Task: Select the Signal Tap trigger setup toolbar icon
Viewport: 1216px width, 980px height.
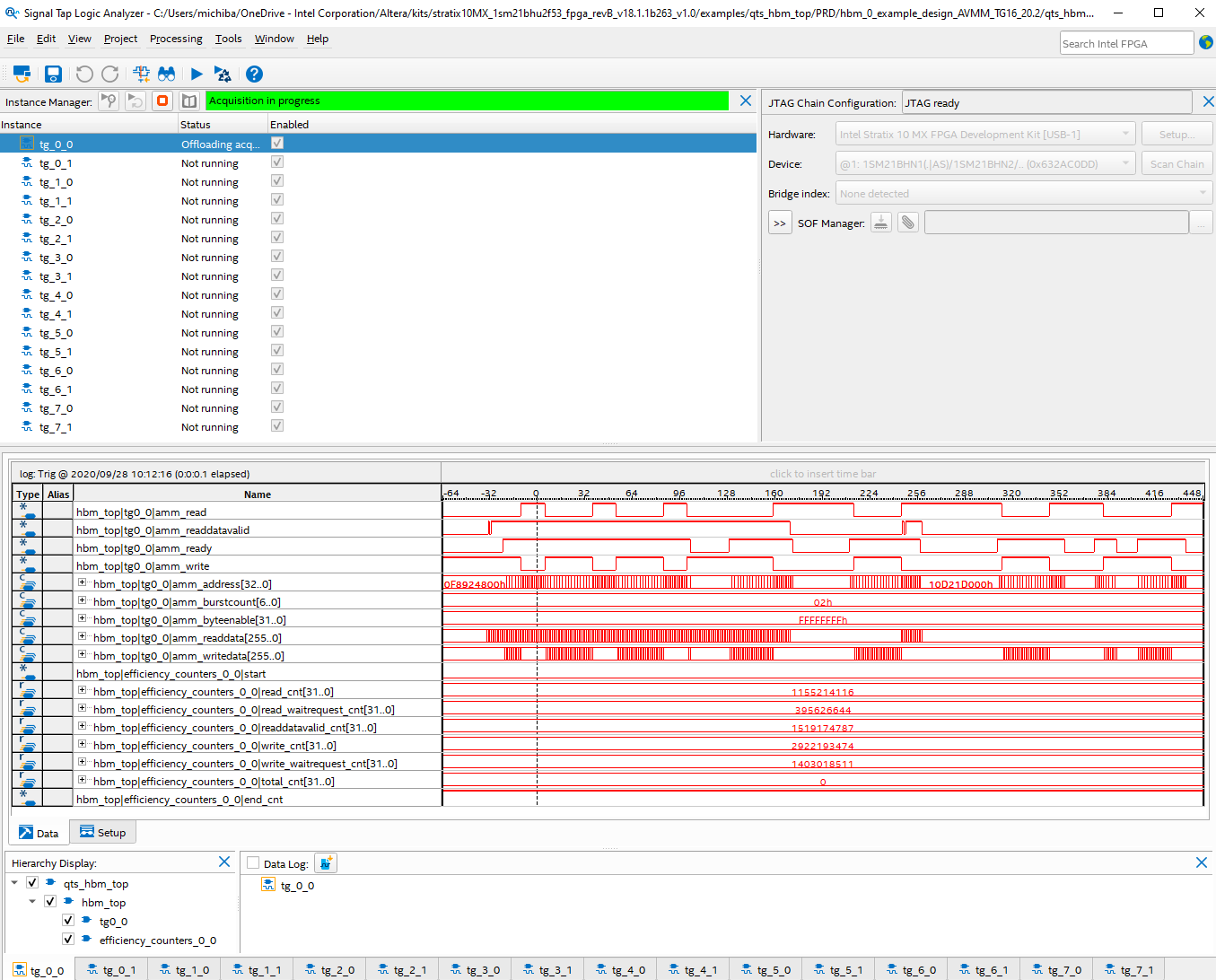Action: (141, 74)
